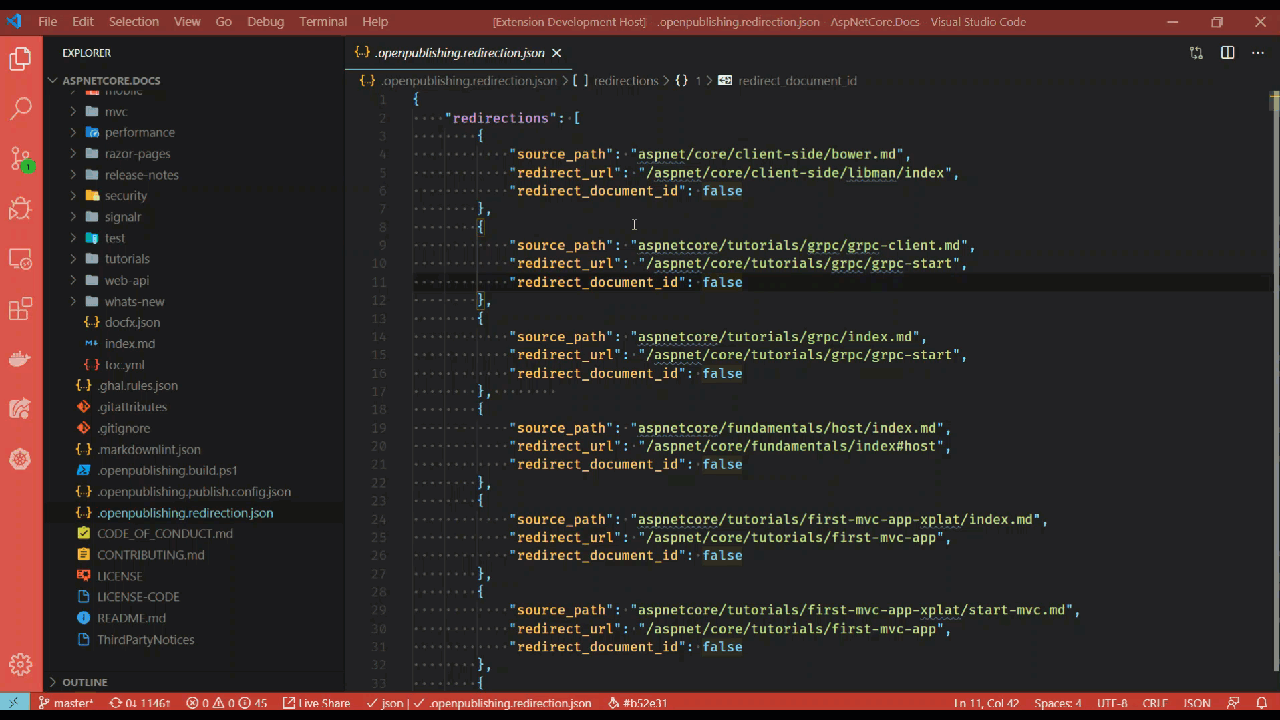The height and width of the screenshot is (720, 1280).
Task: Open the Kubernetes view in activity bar
Action: (x=21, y=459)
